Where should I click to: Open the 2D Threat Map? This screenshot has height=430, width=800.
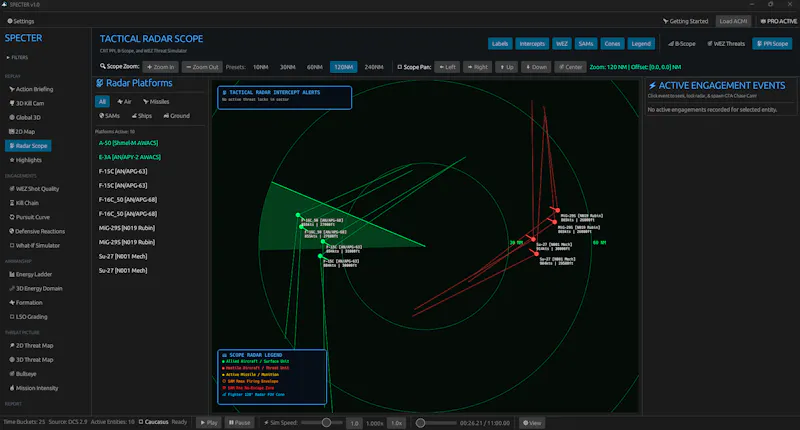click(x=31, y=345)
